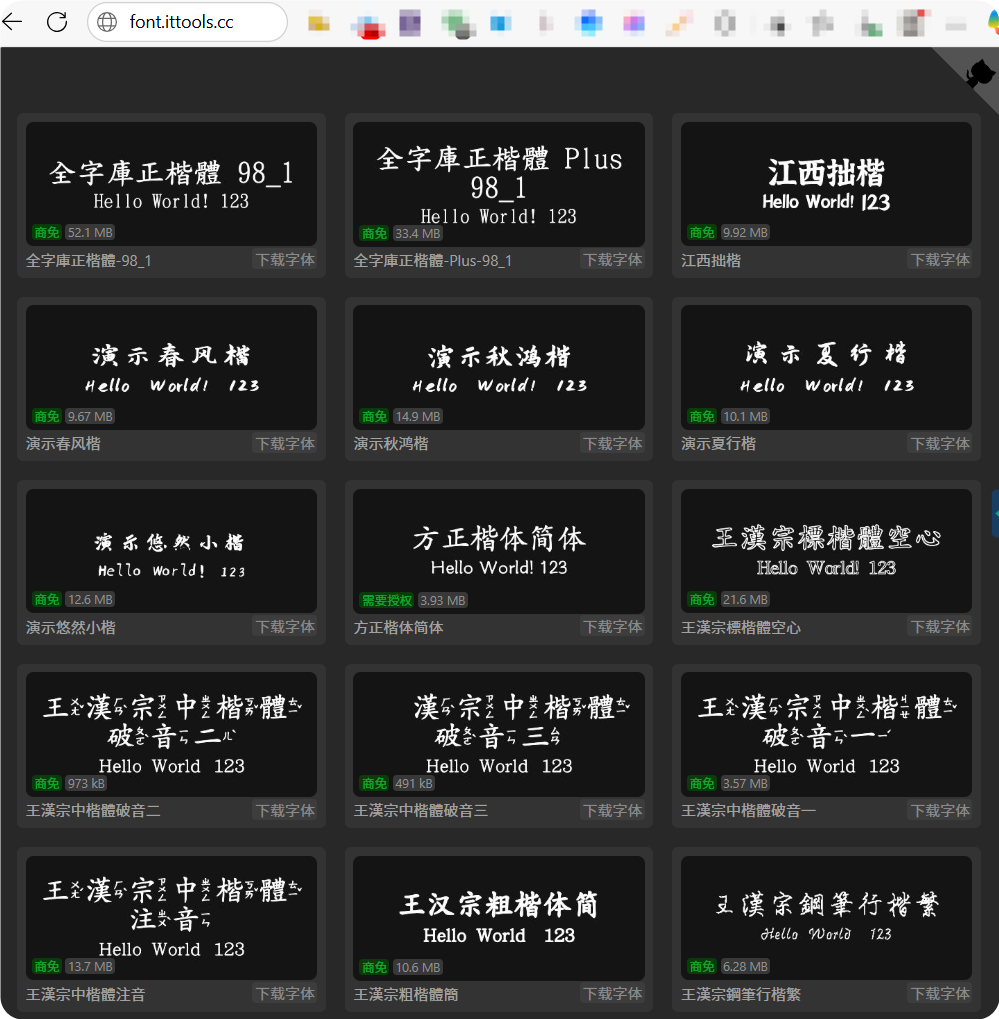The height and width of the screenshot is (1019, 999).
Task: Click the 商免 tag on 江西拙楷
Action: pos(701,233)
